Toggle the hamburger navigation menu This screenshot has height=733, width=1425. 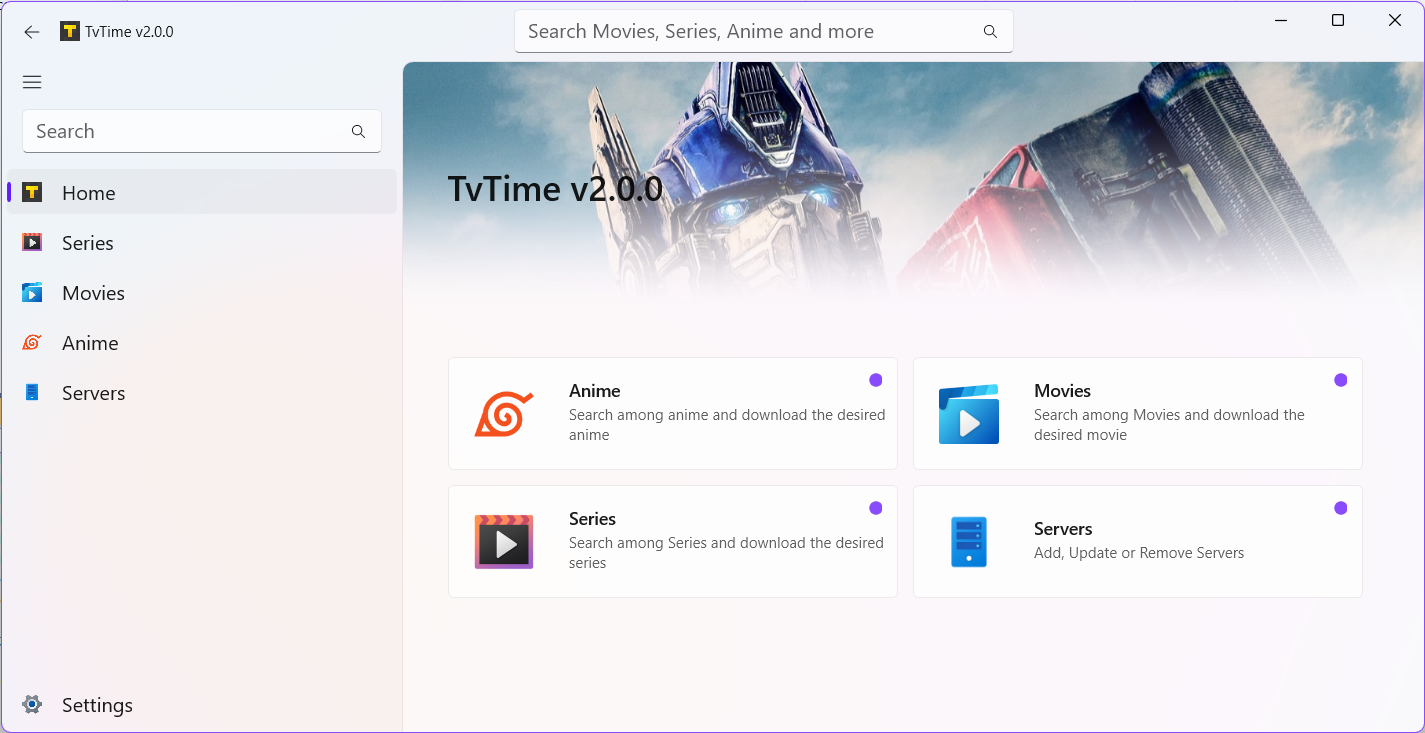(x=32, y=82)
